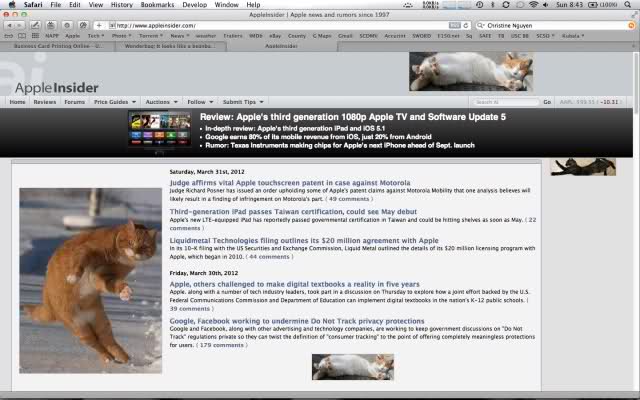
Task: Click the orange snapback icon in search field
Action: tap(631, 25)
